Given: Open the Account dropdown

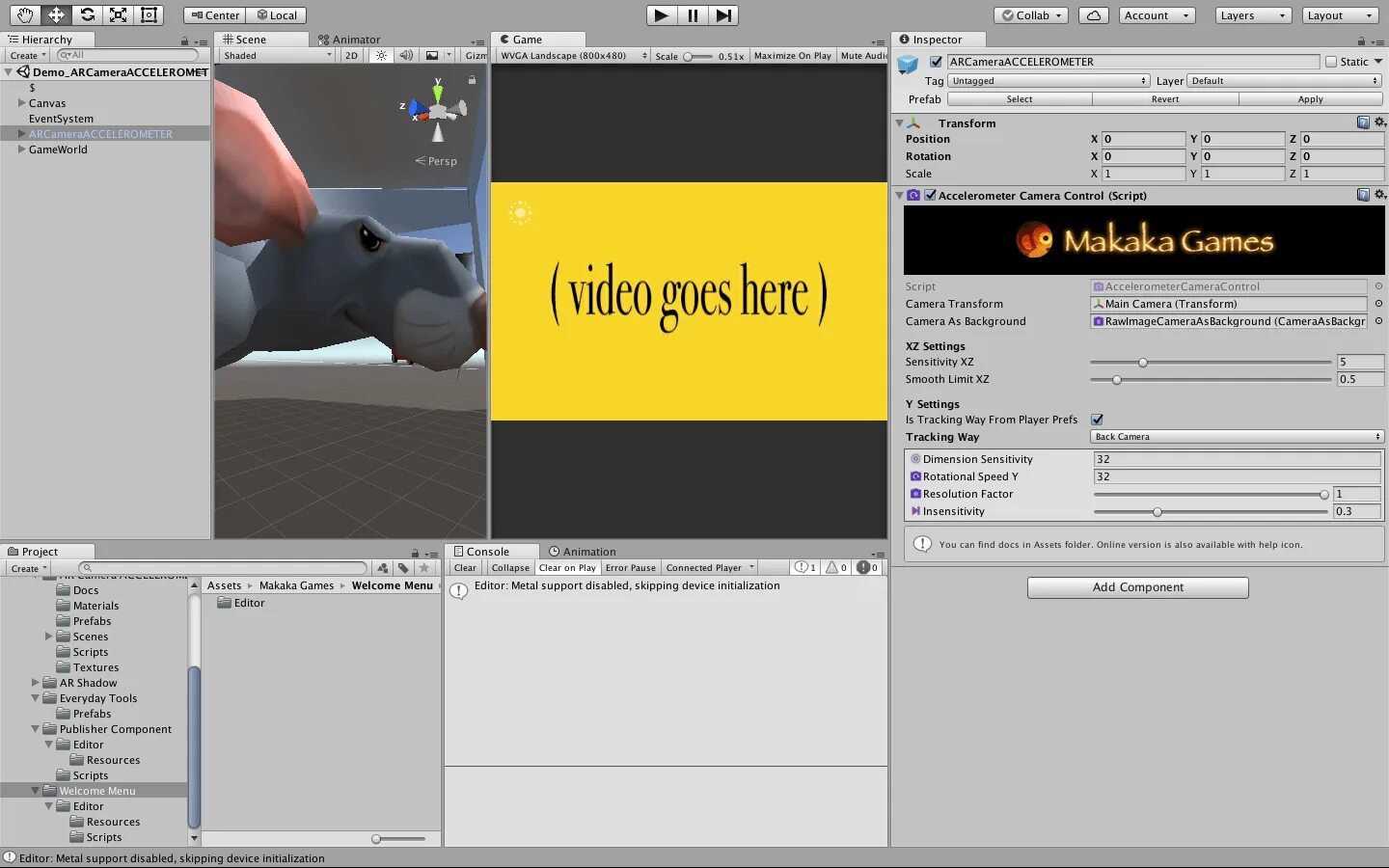Looking at the screenshot, I should (1157, 15).
